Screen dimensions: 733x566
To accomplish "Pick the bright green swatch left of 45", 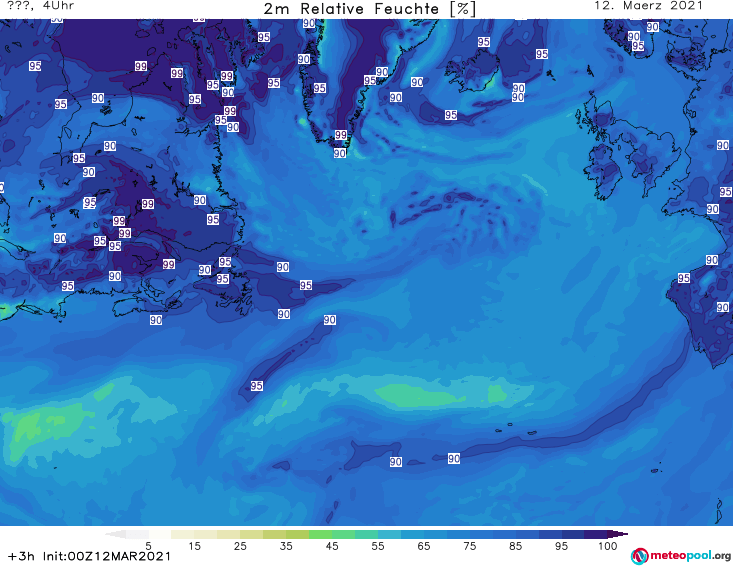I will click(x=320, y=534).
